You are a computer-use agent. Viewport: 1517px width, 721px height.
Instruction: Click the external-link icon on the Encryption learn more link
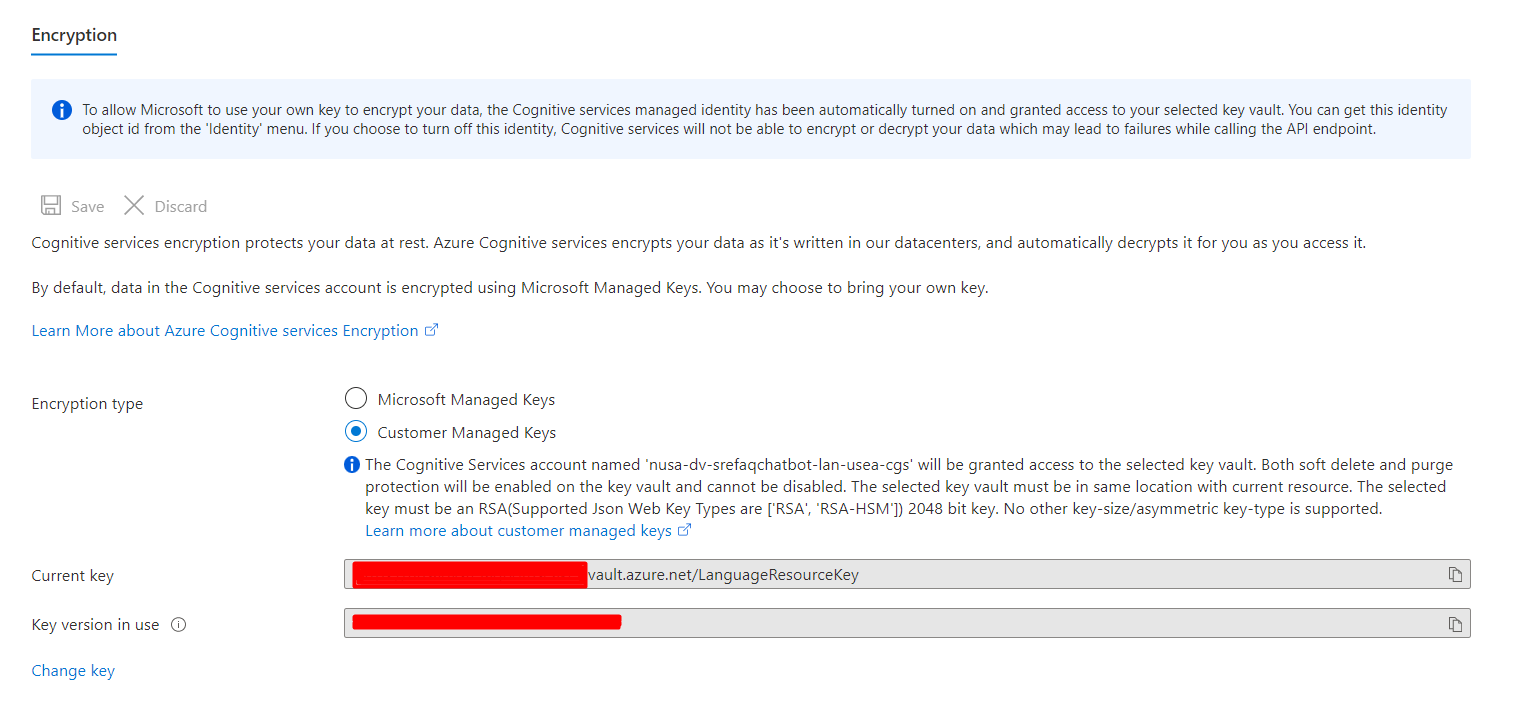(x=432, y=328)
